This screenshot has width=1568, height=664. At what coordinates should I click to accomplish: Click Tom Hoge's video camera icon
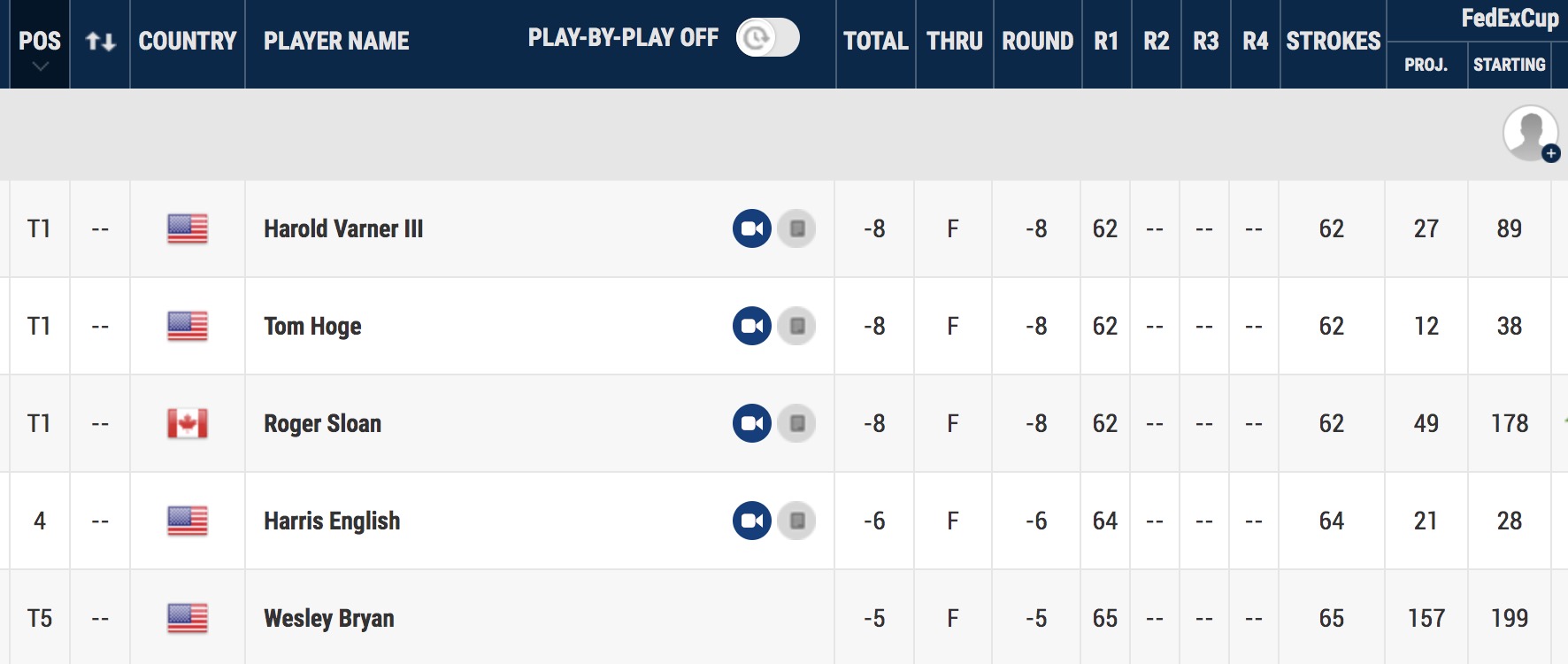click(x=752, y=326)
